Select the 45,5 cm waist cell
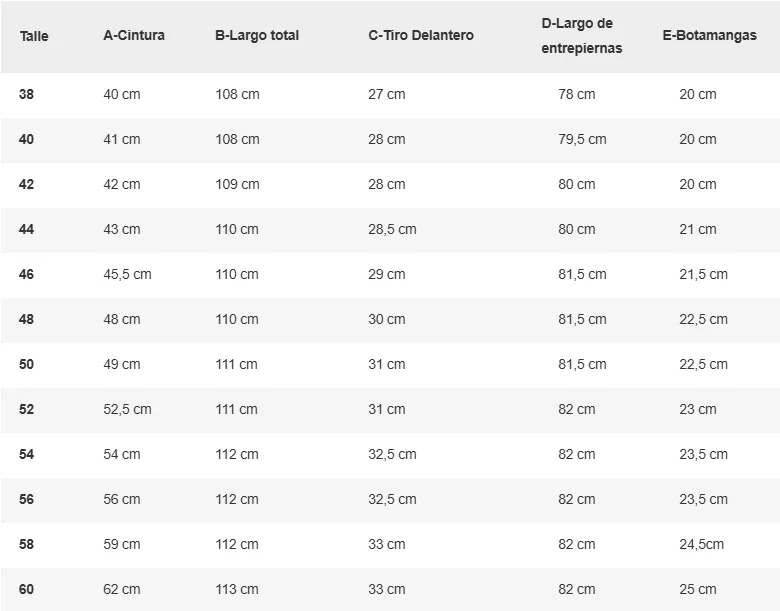This screenshot has height=611, width=780. point(127,275)
